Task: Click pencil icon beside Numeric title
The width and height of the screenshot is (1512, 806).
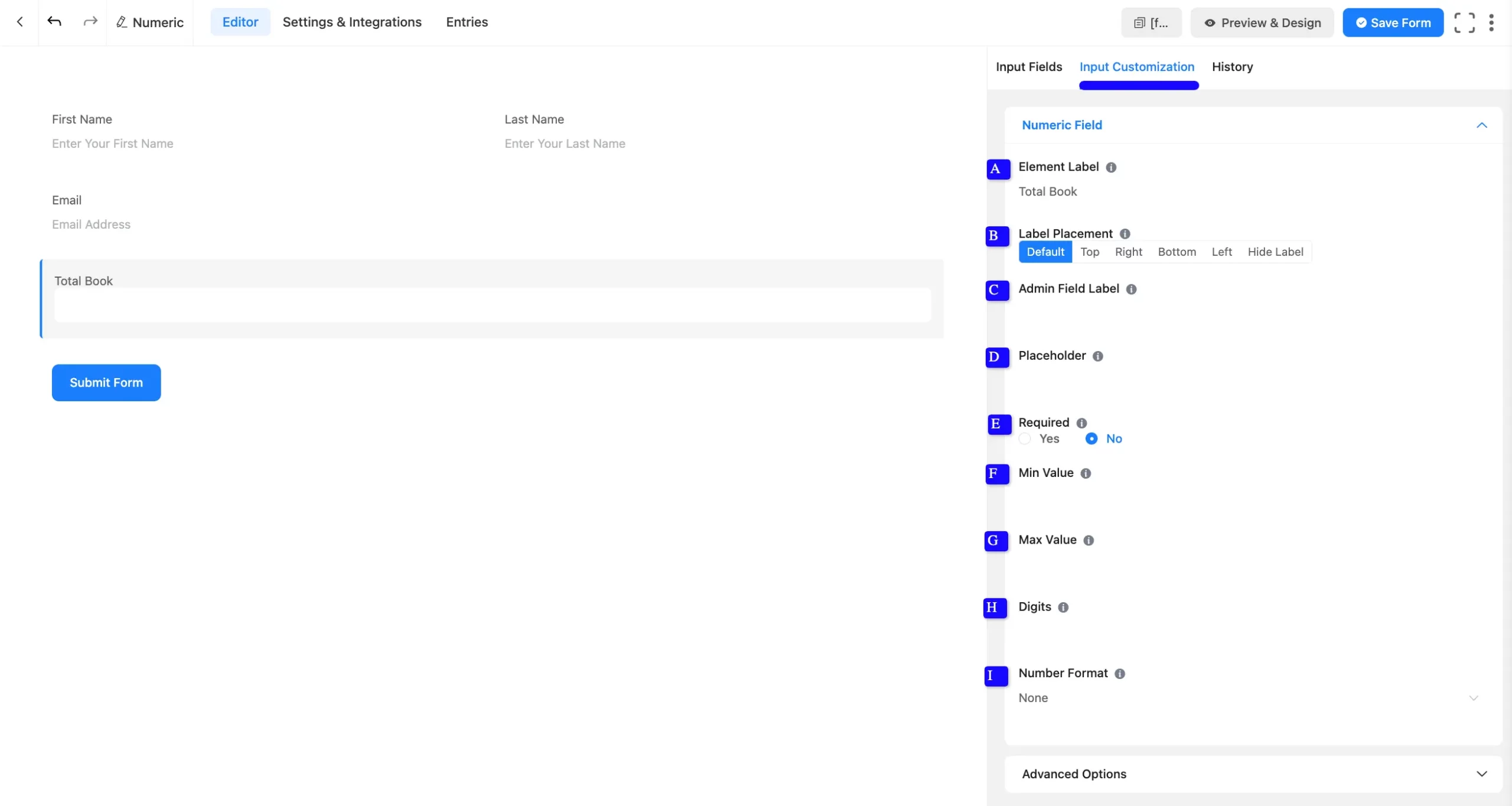Action: pyautogui.click(x=122, y=22)
